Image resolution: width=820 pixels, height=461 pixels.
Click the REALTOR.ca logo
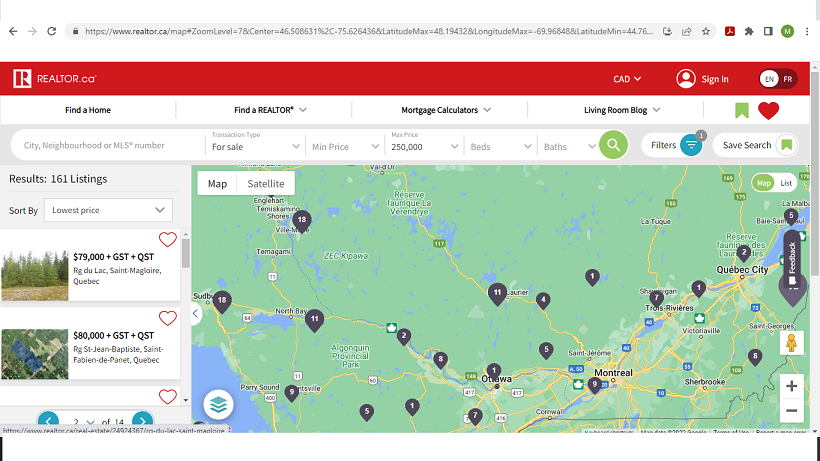54,78
